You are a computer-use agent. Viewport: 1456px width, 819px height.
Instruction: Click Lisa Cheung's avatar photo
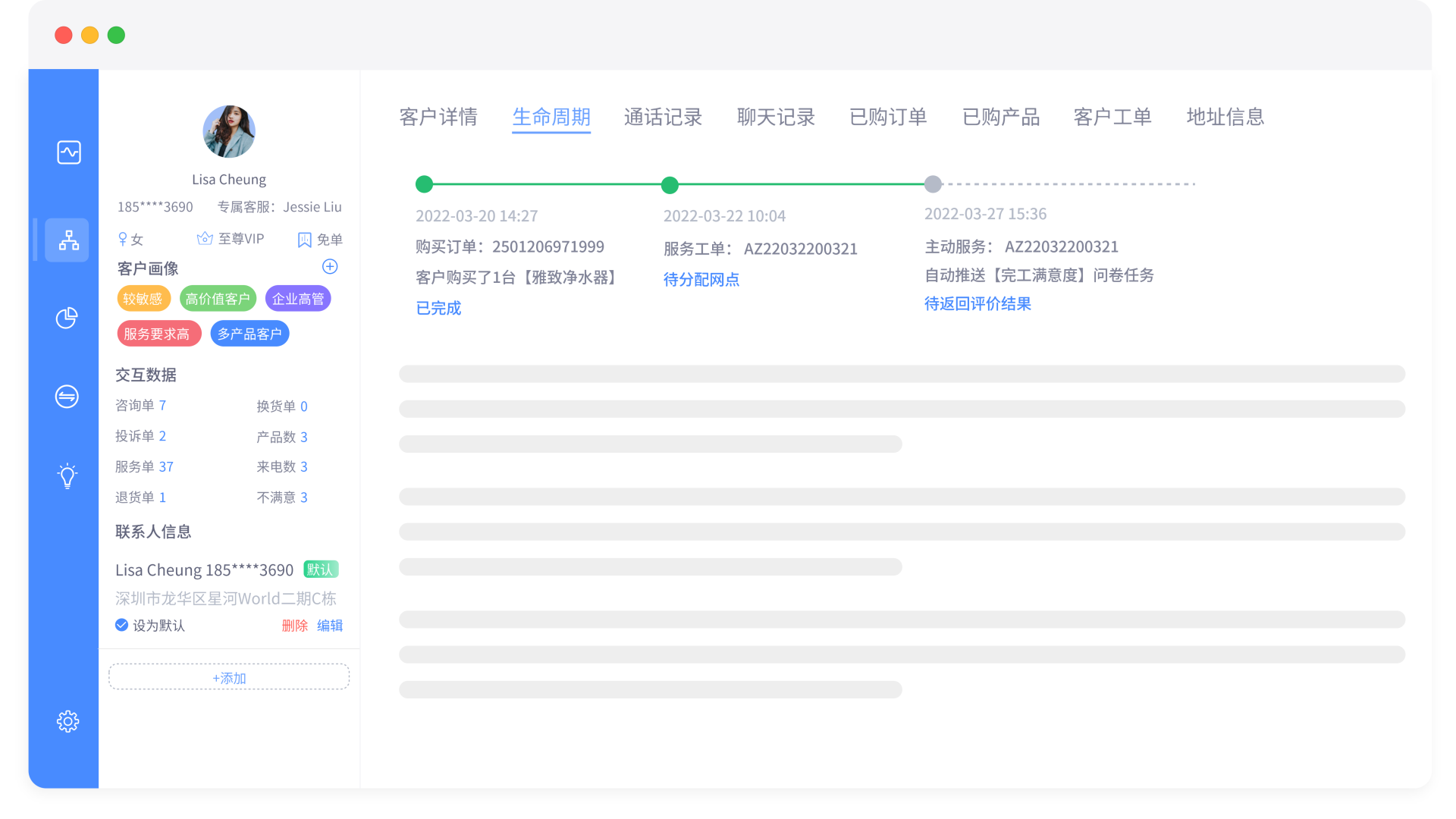(x=229, y=131)
